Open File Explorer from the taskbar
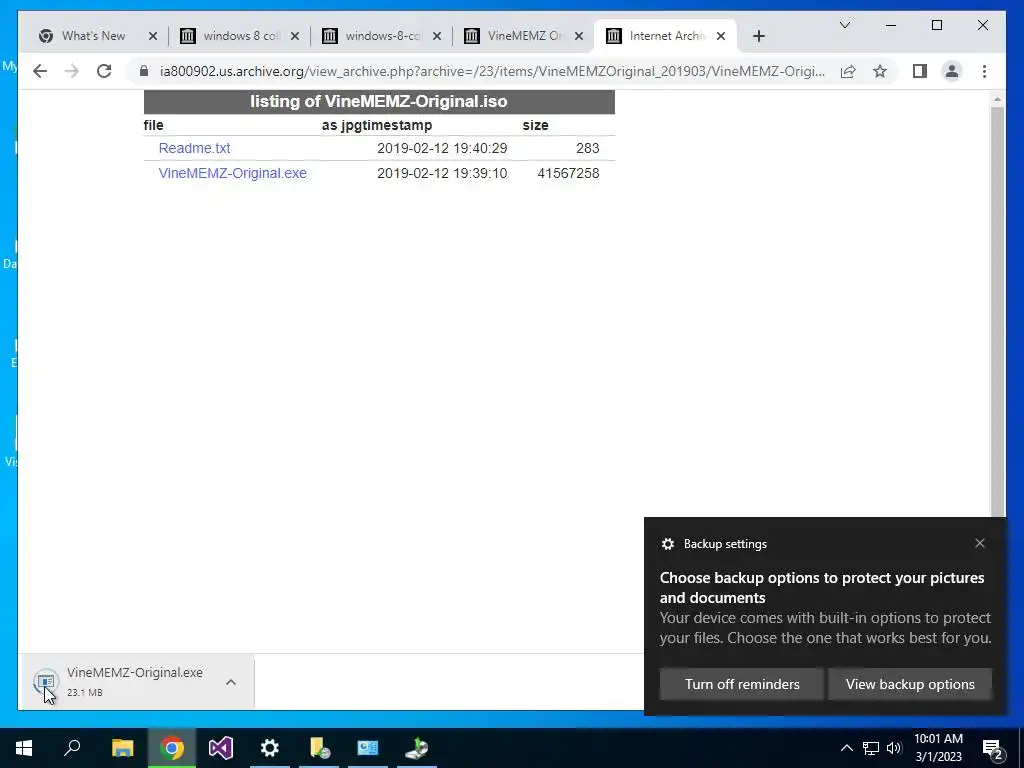 pos(122,748)
